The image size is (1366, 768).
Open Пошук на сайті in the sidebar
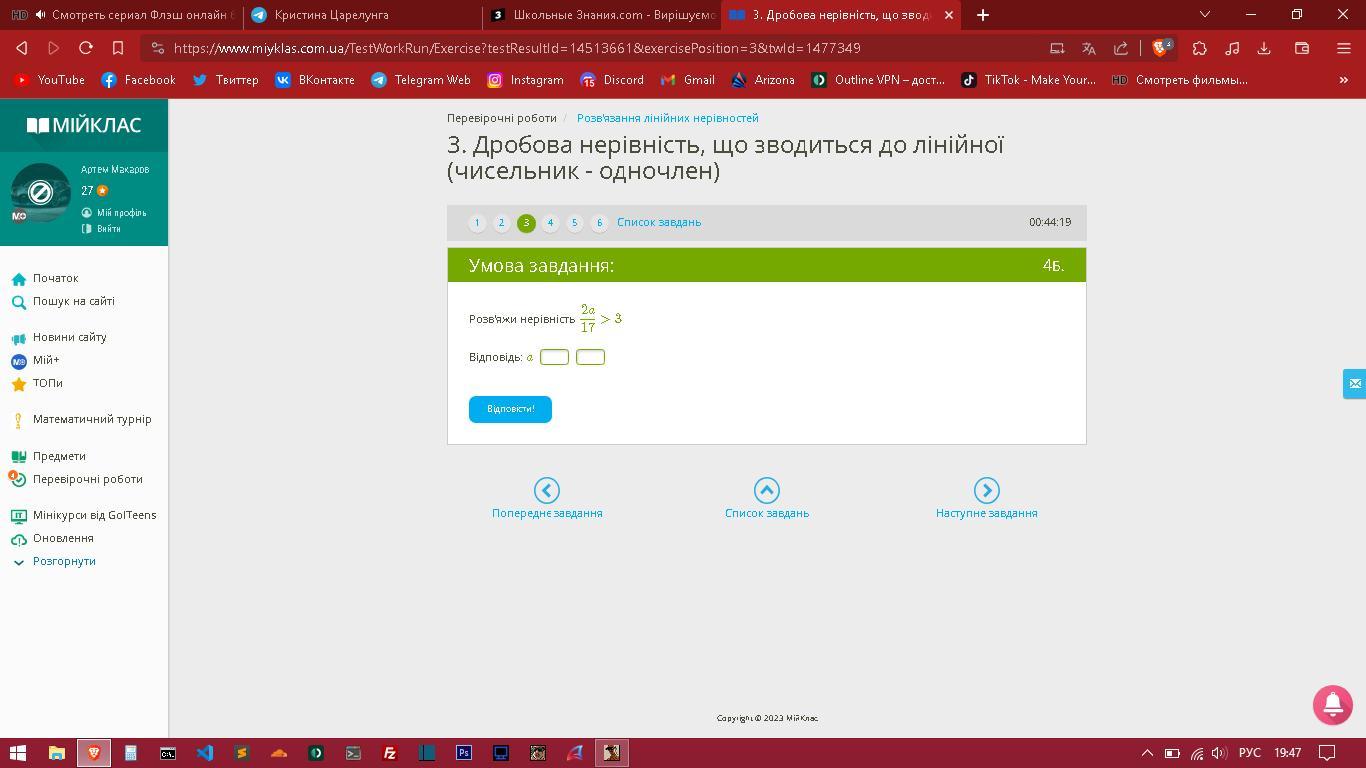pyautogui.click(x=73, y=301)
